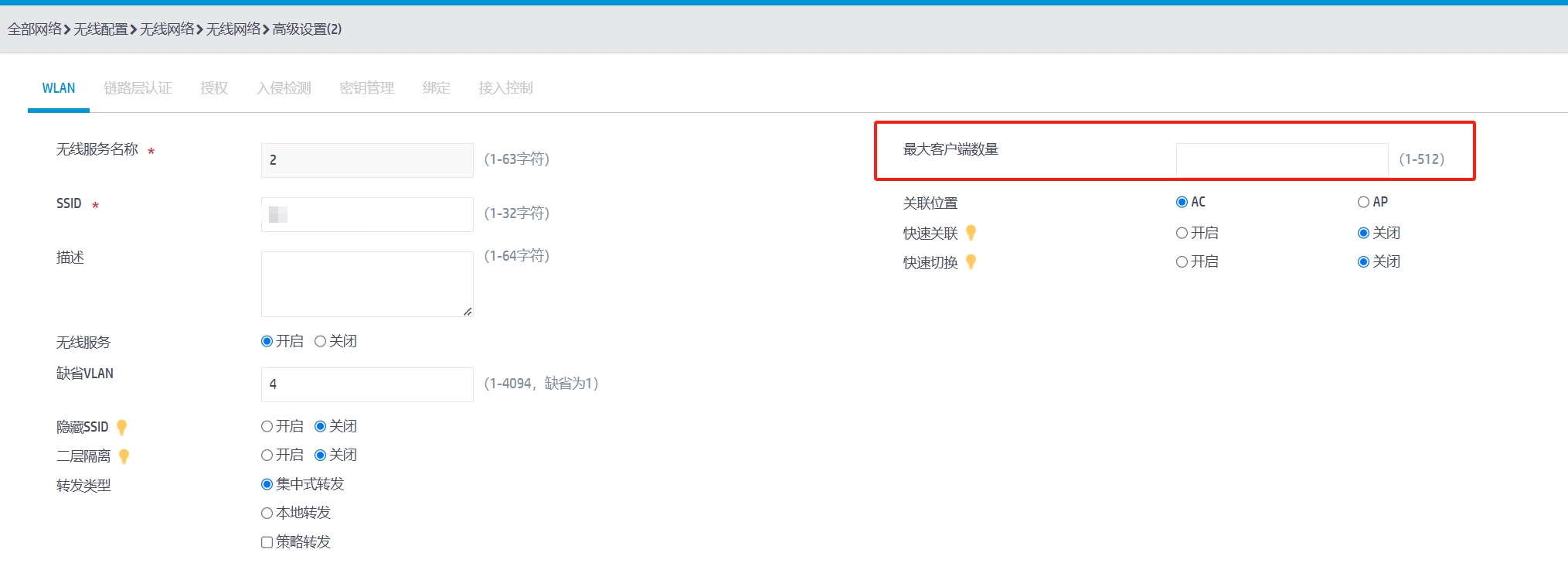Click 高级设置(2) in the breadcrumb

[307, 29]
